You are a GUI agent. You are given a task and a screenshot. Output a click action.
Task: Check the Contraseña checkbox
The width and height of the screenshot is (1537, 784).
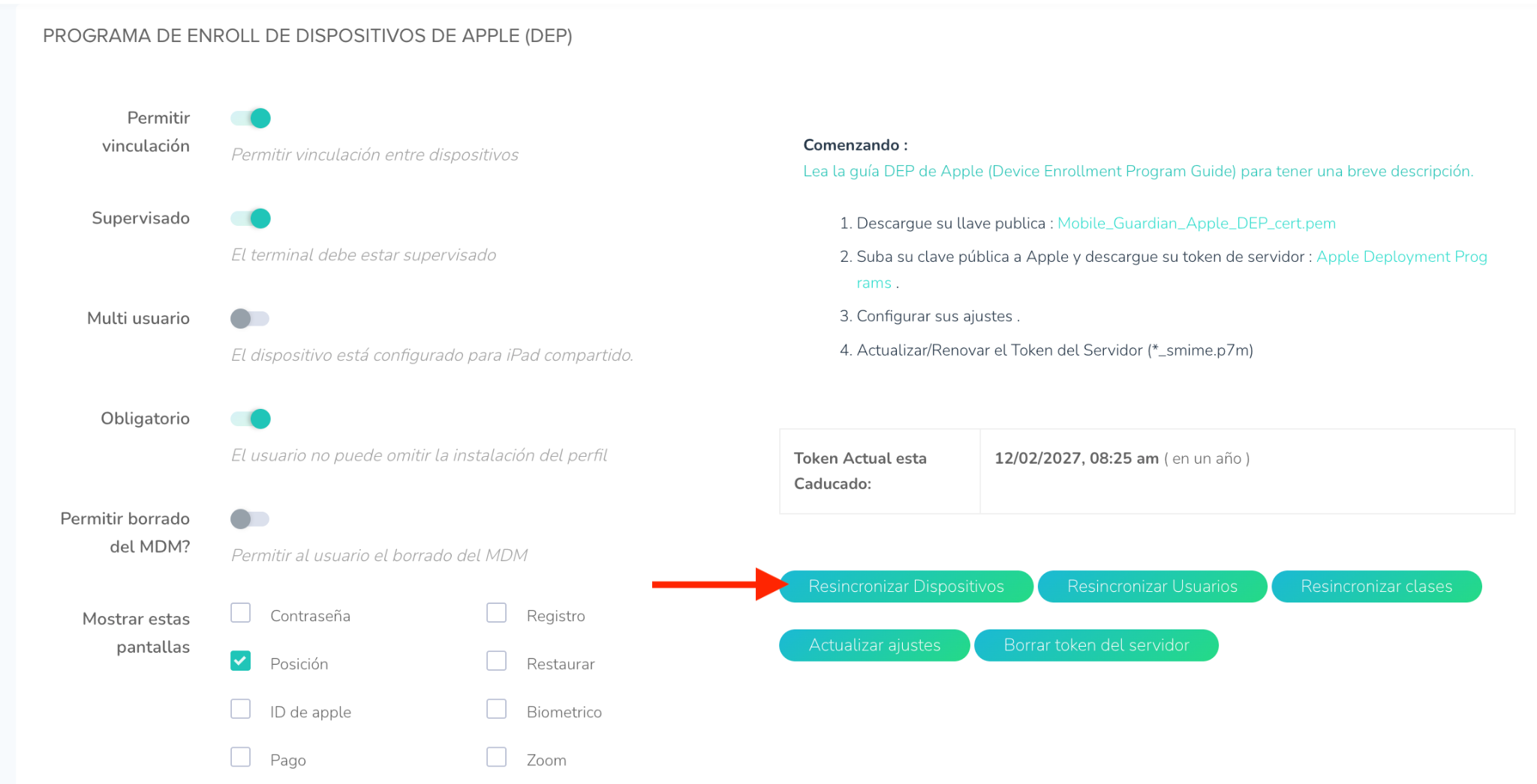pyautogui.click(x=241, y=613)
